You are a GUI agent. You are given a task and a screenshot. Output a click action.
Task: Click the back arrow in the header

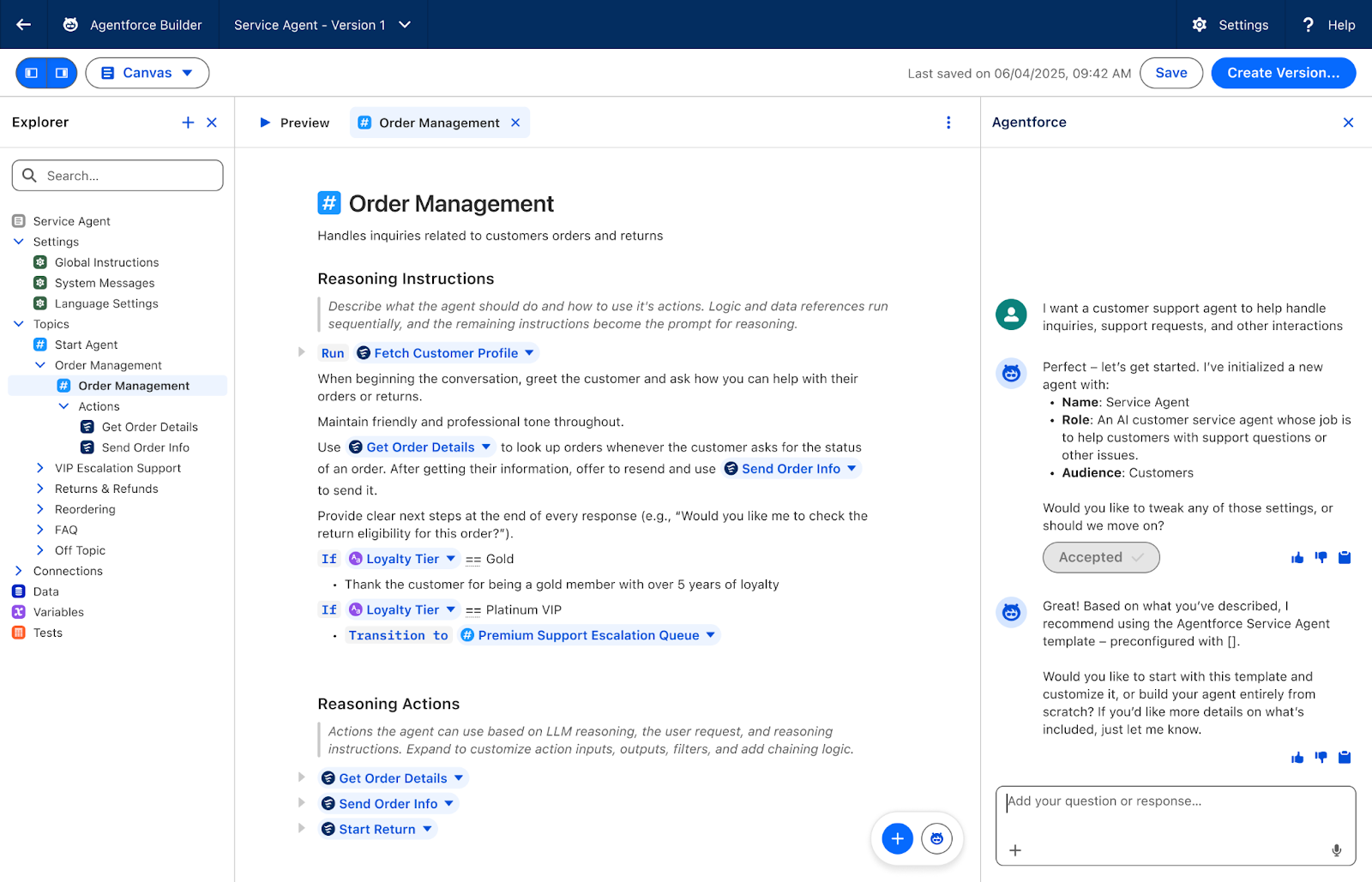(x=24, y=25)
